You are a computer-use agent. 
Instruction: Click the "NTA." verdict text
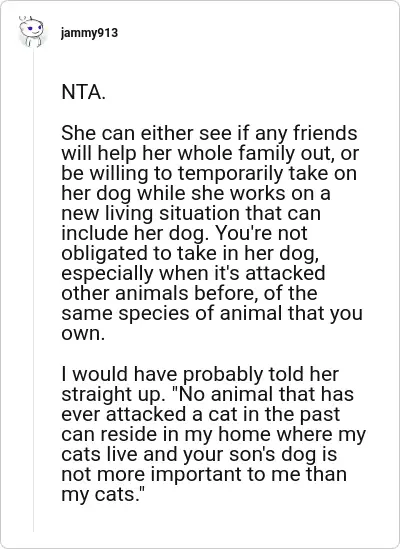coord(83,92)
